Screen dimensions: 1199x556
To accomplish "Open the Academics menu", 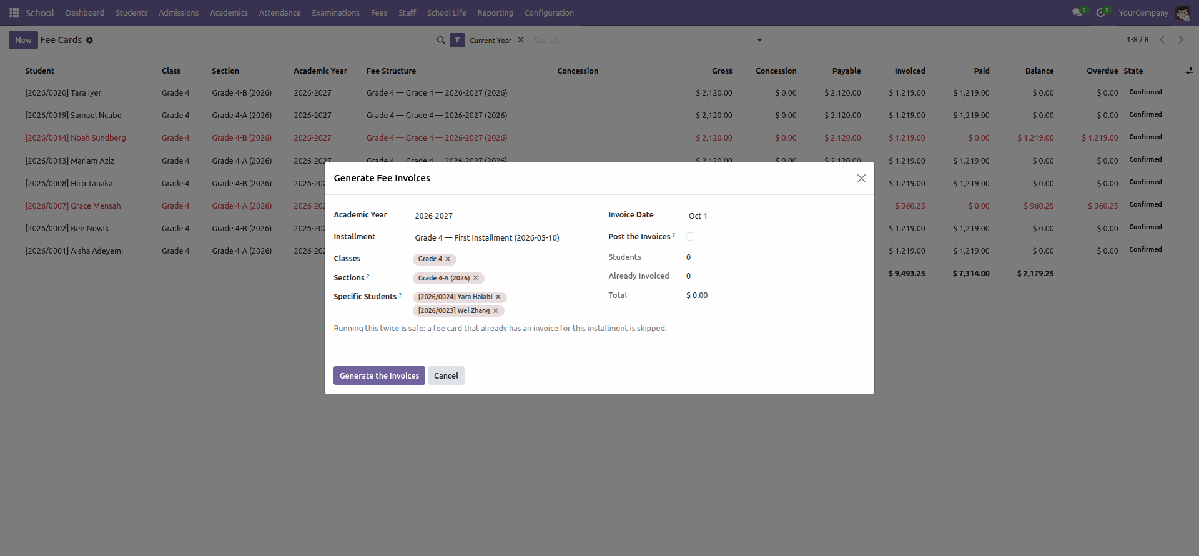I will [229, 13].
